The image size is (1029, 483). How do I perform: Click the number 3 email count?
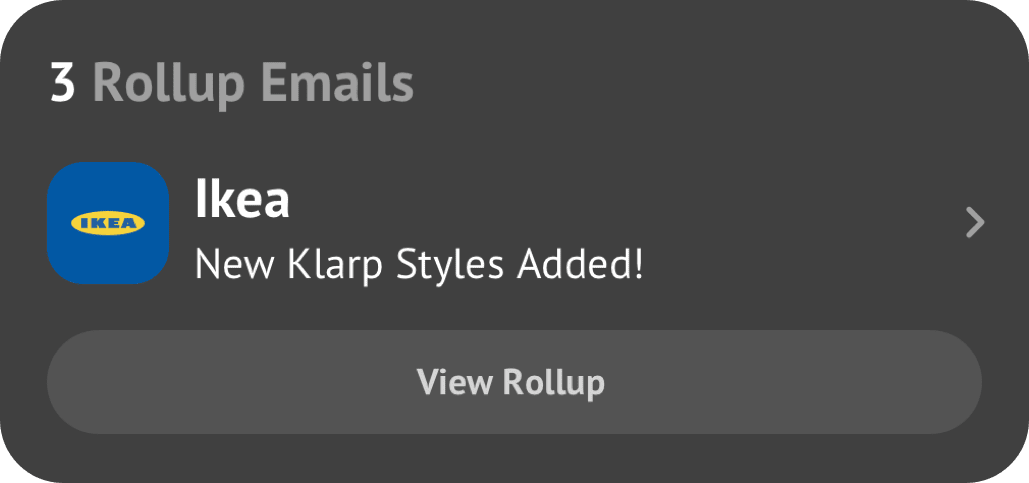tap(62, 84)
